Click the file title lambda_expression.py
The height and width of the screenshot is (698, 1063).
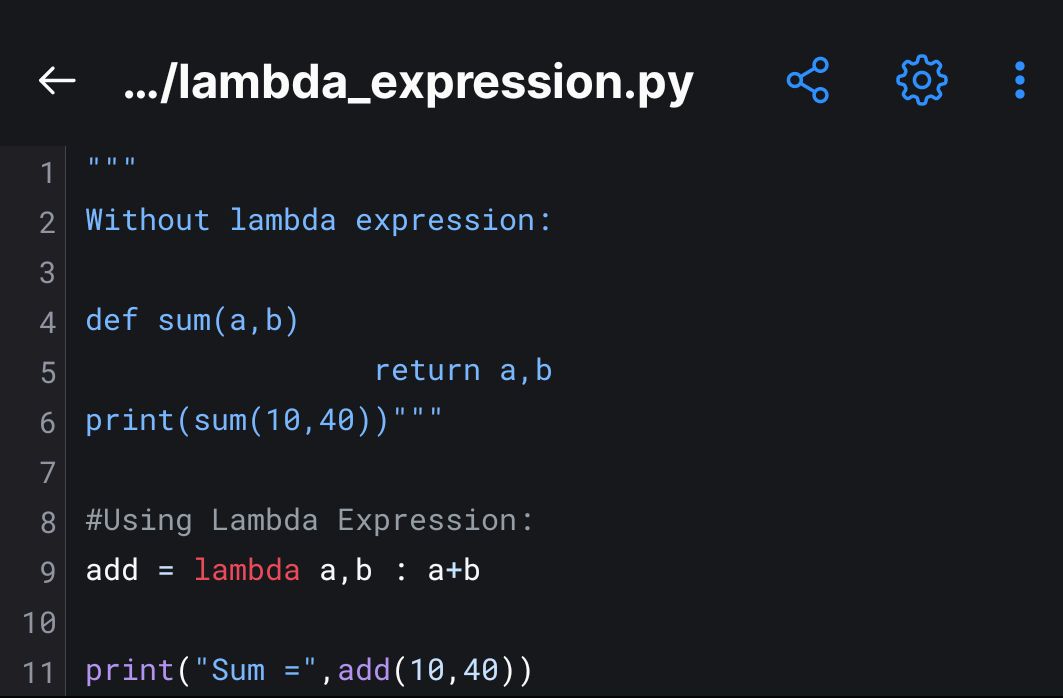[x=408, y=83]
